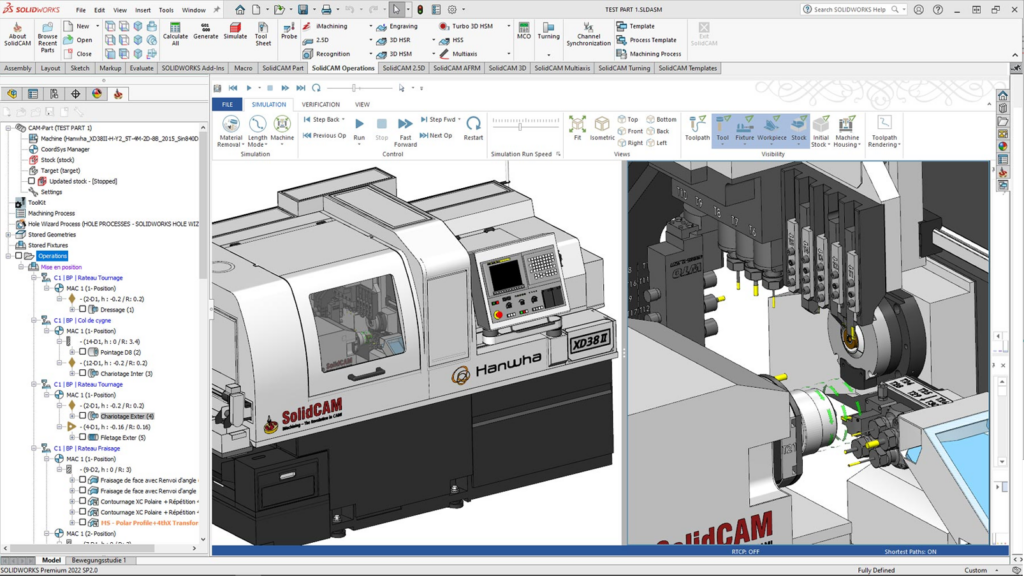
Task: Open the Toolpath Rendering icon
Action: [x=884, y=131]
